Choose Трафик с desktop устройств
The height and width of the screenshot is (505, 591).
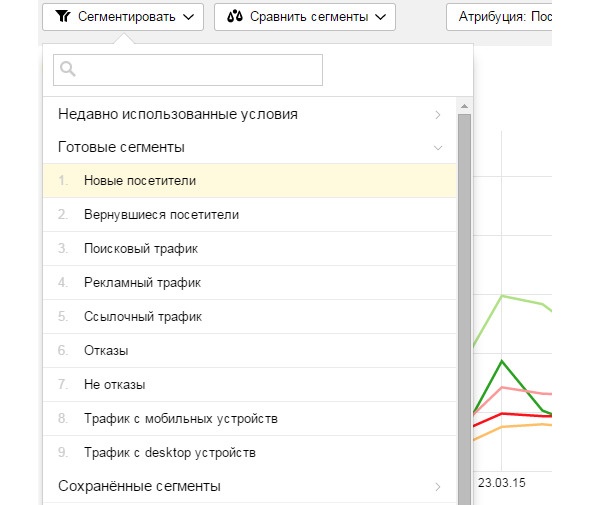[x=250, y=452]
